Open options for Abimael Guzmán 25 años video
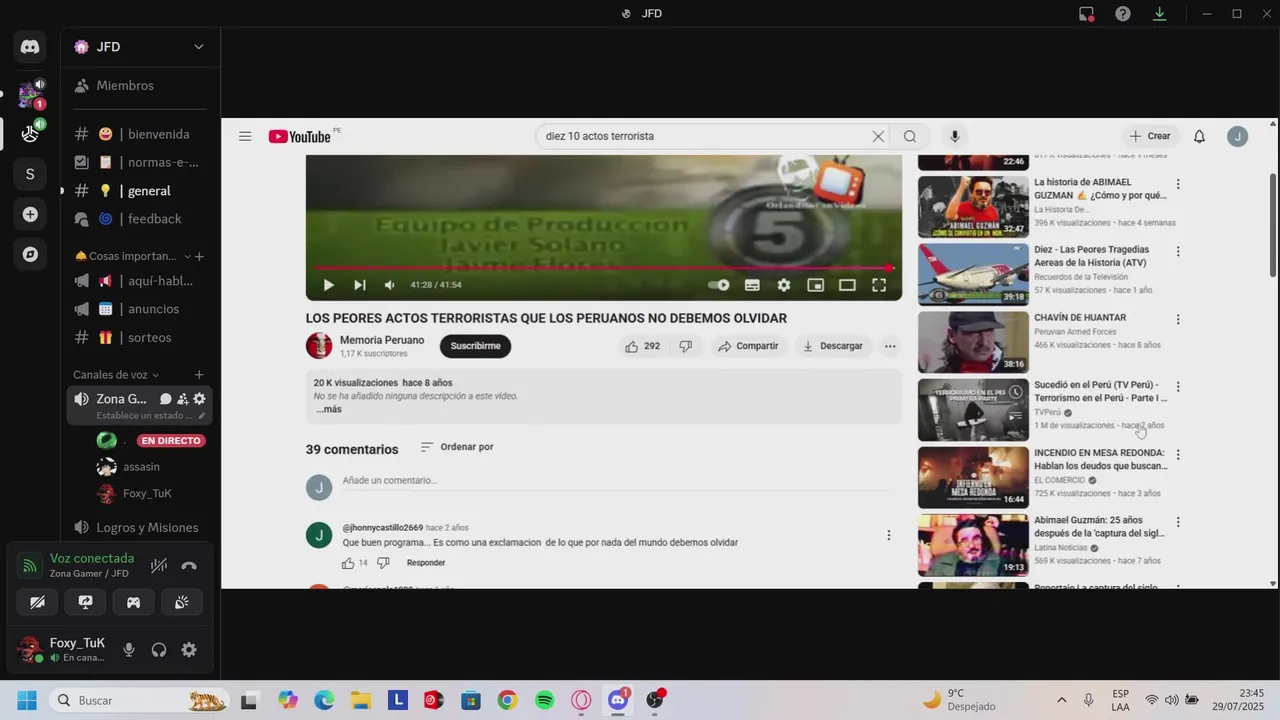This screenshot has height=720, width=1280. coord(1178,522)
